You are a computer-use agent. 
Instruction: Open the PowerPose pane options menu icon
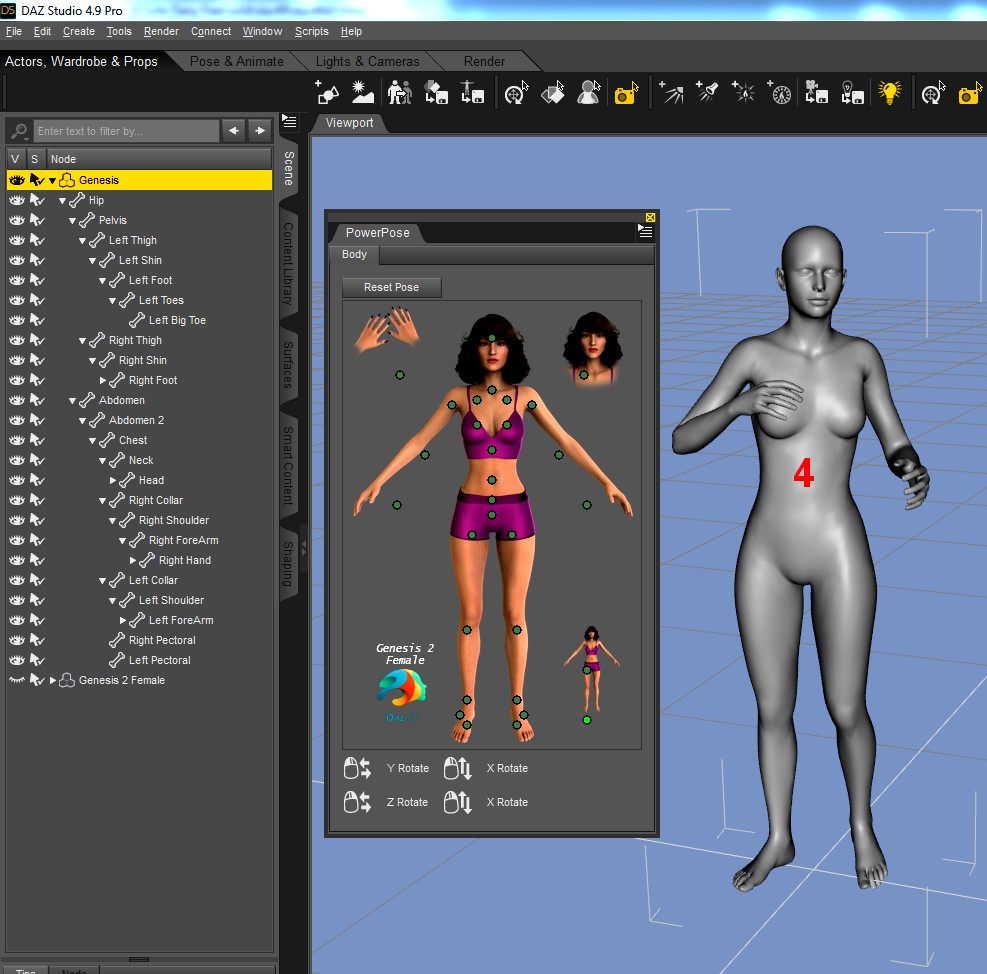click(x=645, y=232)
